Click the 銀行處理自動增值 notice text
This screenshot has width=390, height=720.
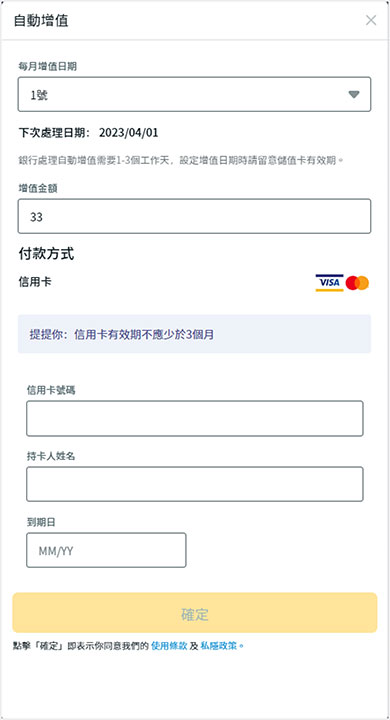[x=181, y=160]
